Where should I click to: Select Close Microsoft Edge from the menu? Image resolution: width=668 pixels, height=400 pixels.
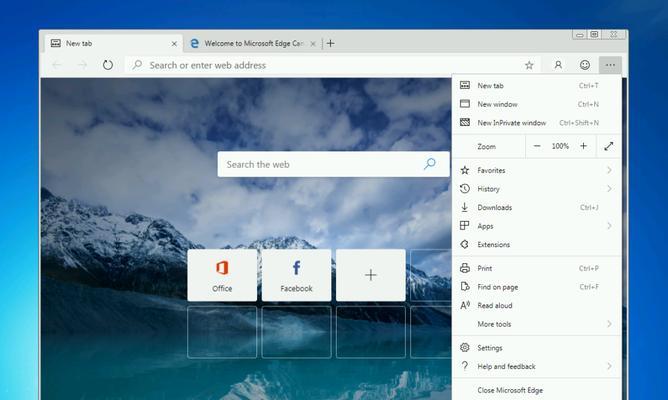click(x=536, y=390)
